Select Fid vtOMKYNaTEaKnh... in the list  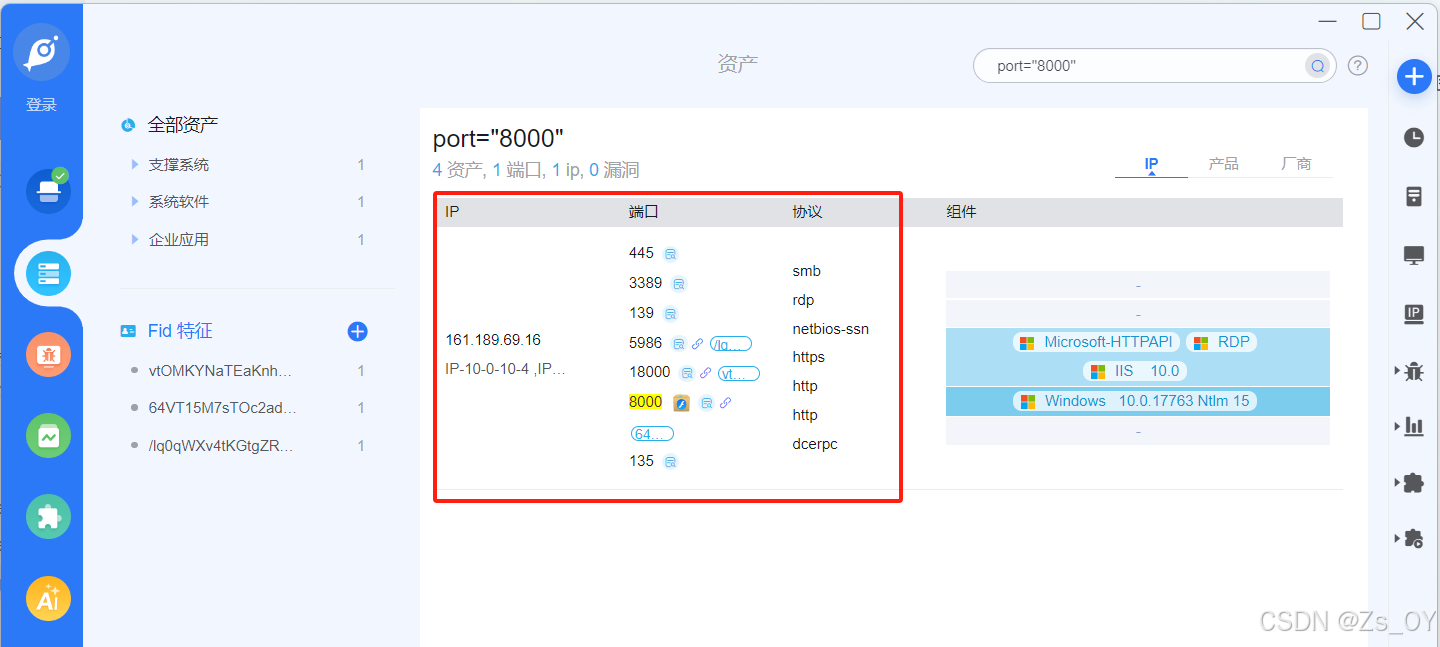[220, 371]
